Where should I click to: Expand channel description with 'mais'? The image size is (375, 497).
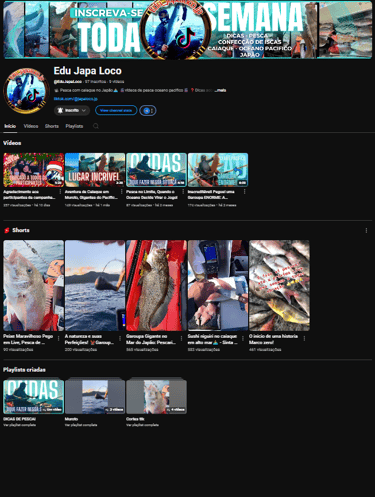pos(221,90)
